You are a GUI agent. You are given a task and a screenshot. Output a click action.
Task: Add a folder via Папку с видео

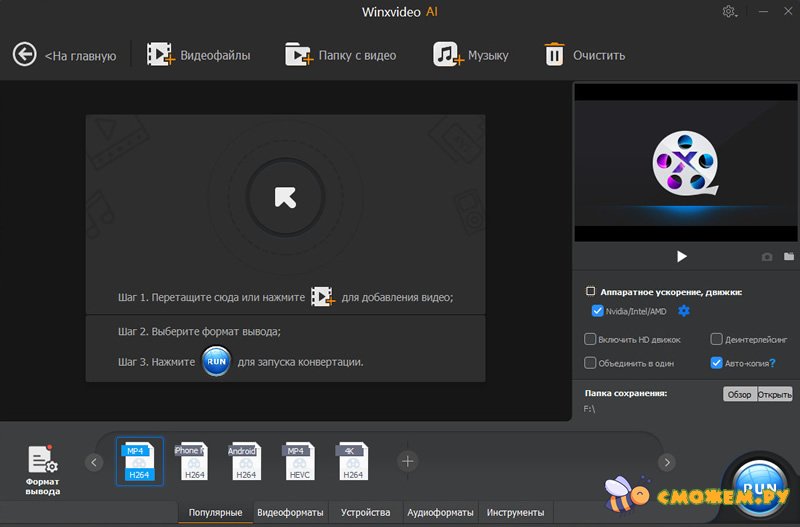coord(298,54)
